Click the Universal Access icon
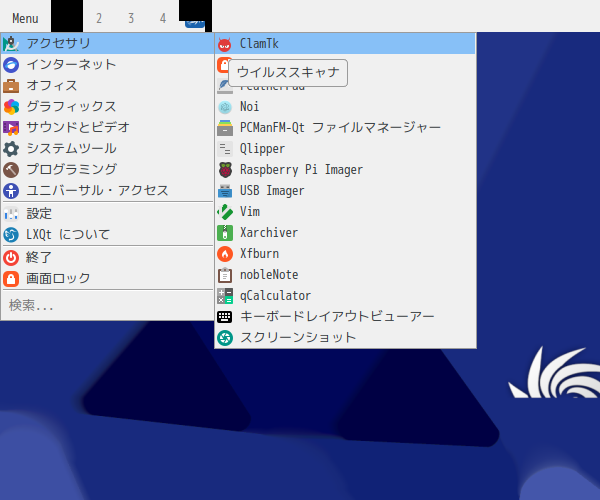600x500 pixels. (x=11, y=191)
